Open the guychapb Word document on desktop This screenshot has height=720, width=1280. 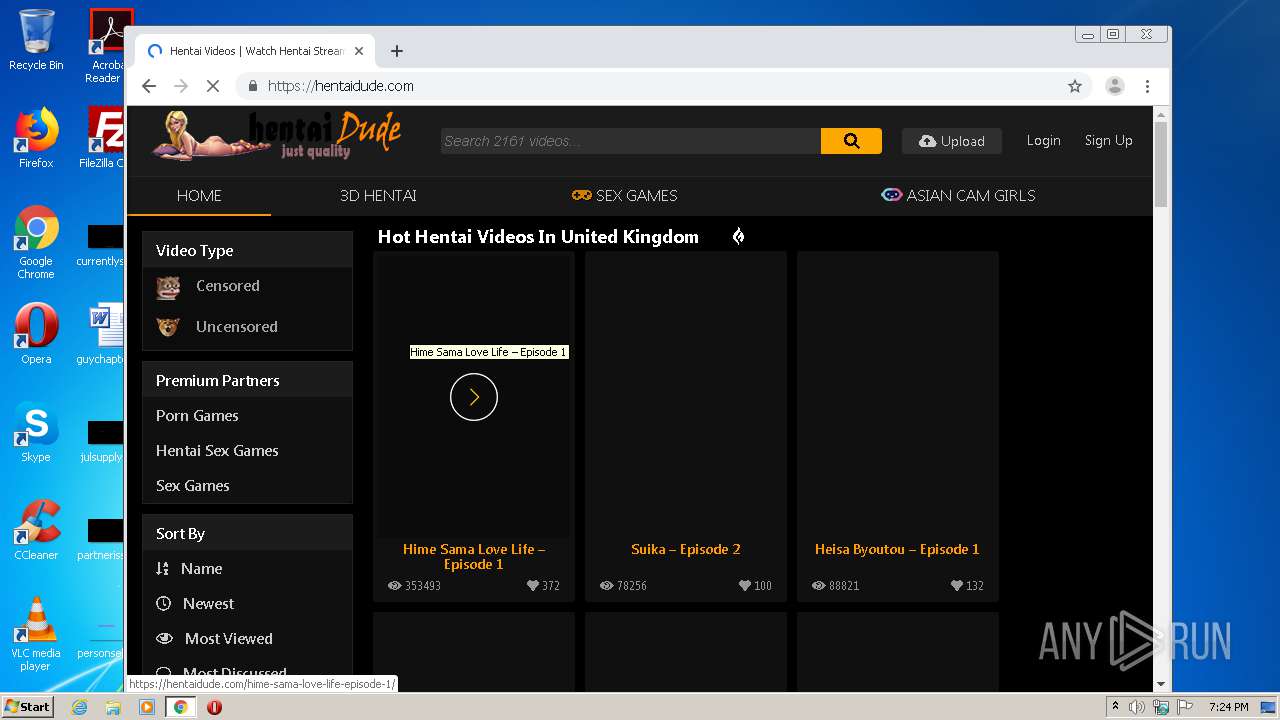coord(101,334)
